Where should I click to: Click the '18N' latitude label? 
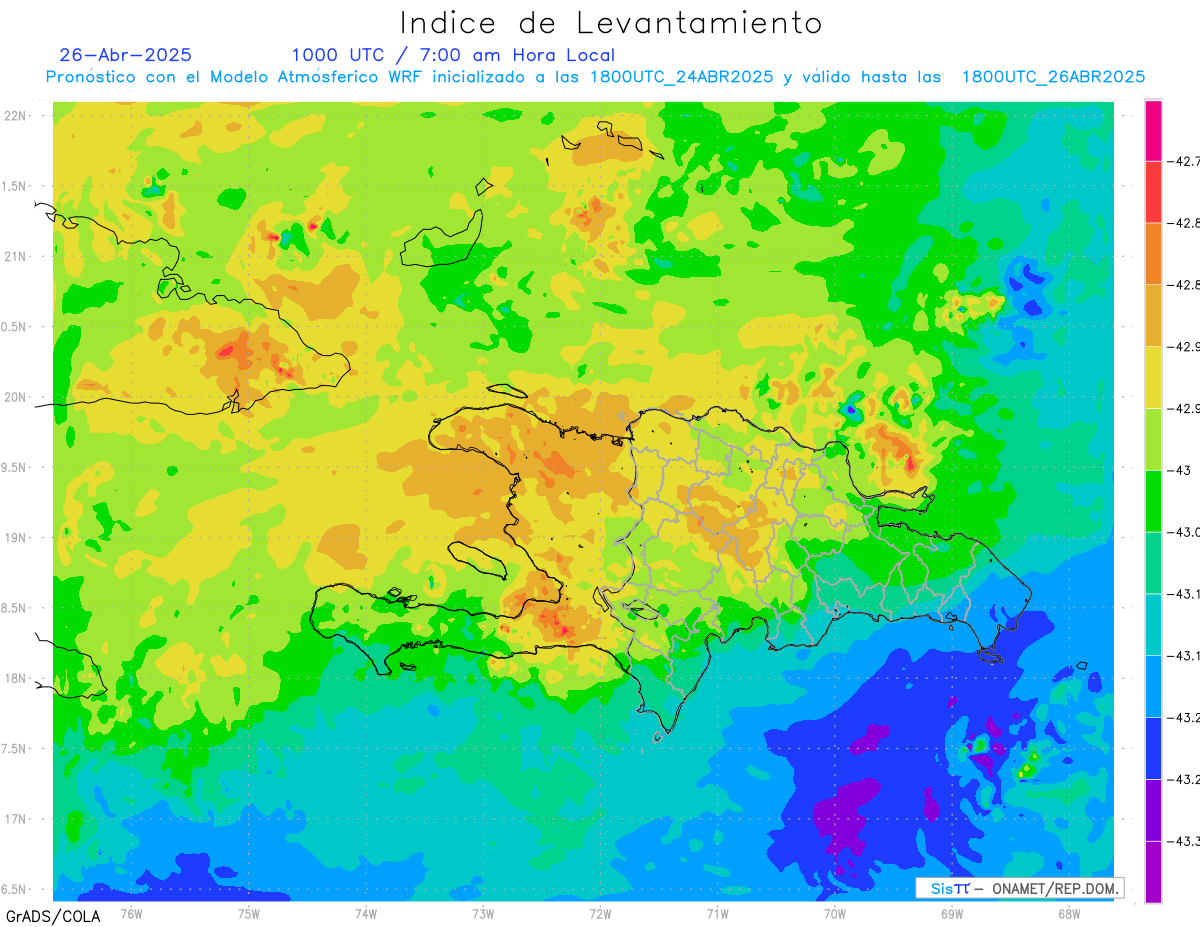(17, 679)
